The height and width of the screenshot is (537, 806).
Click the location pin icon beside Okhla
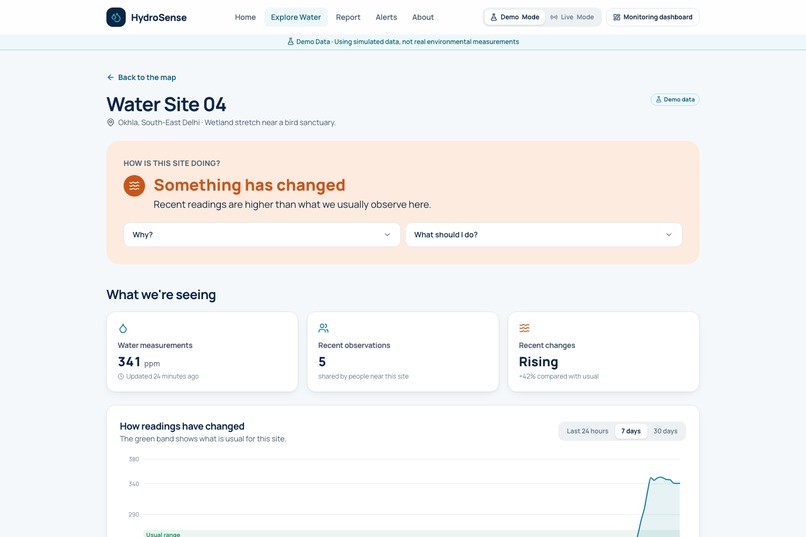pos(110,122)
